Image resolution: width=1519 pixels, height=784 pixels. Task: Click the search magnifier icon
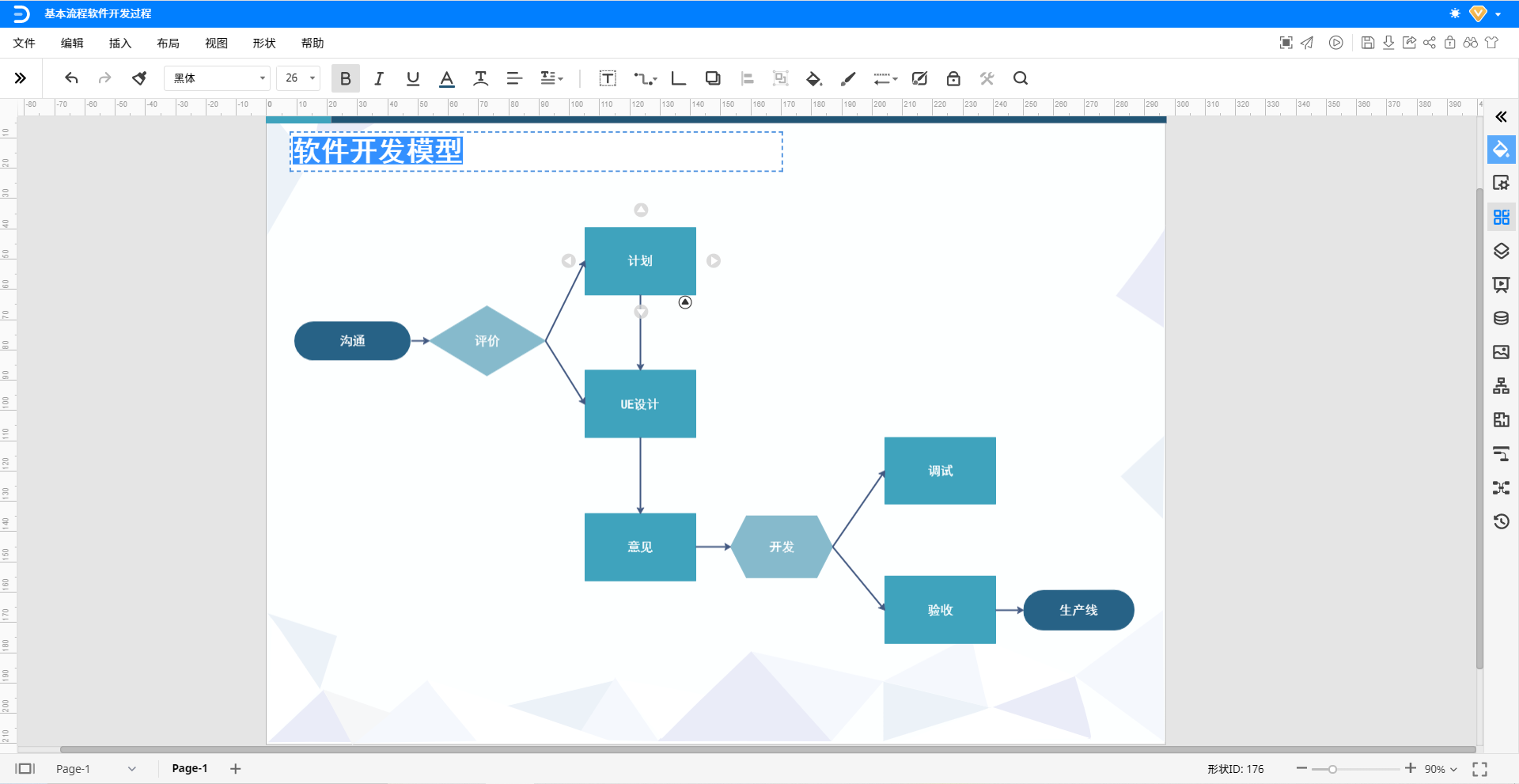click(x=1021, y=78)
